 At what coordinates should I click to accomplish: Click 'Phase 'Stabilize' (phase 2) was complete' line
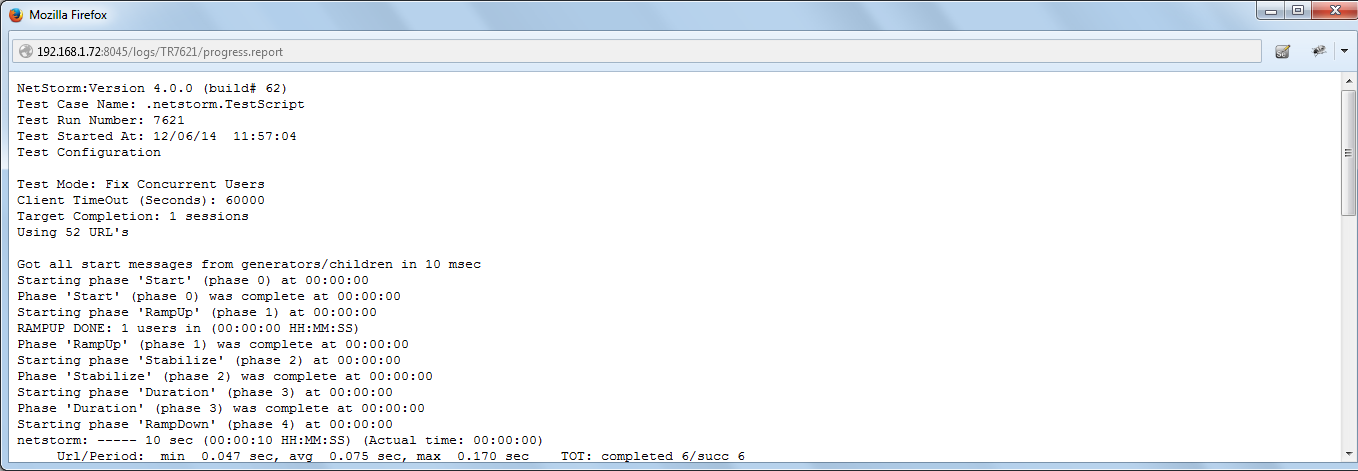[225, 376]
